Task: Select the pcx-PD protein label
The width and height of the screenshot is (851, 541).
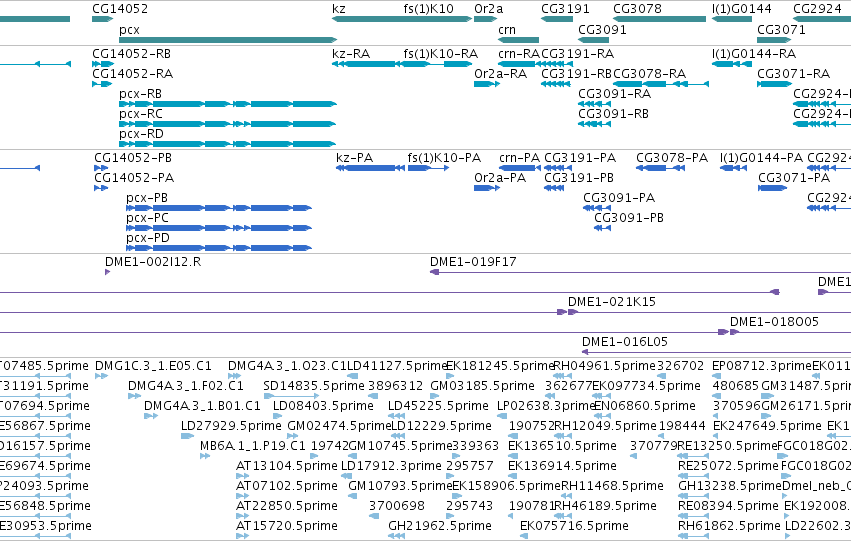Action: point(148,238)
